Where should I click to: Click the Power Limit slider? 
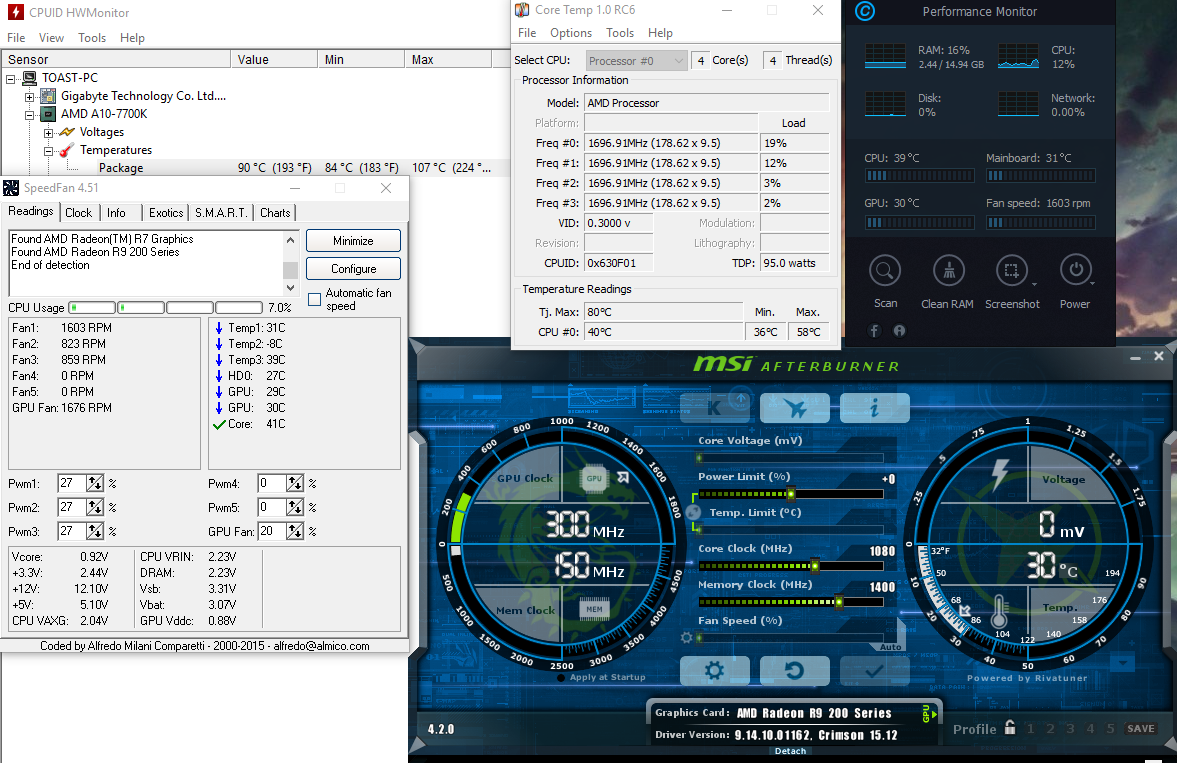click(790, 494)
